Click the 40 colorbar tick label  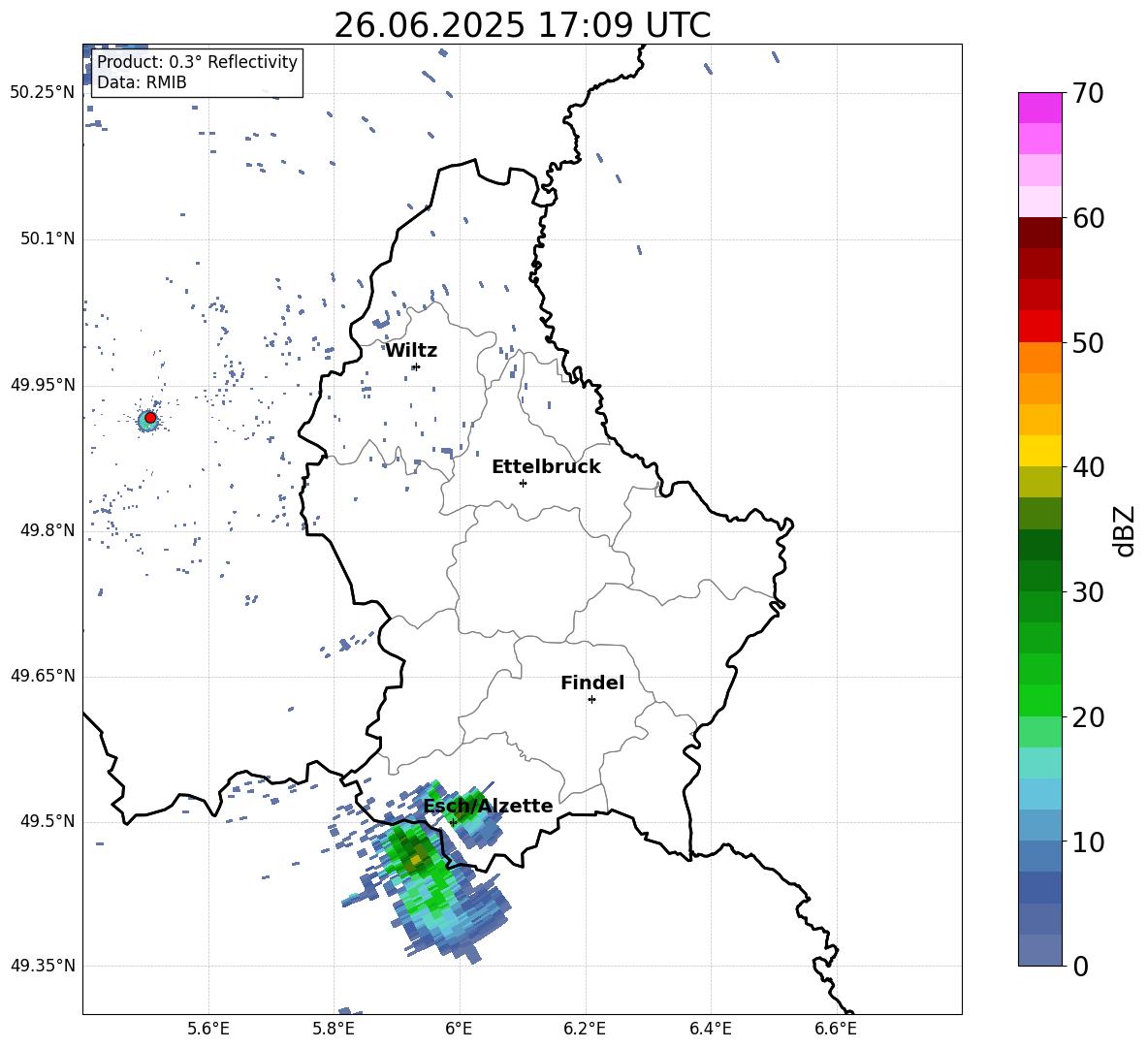coord(1088,467)
